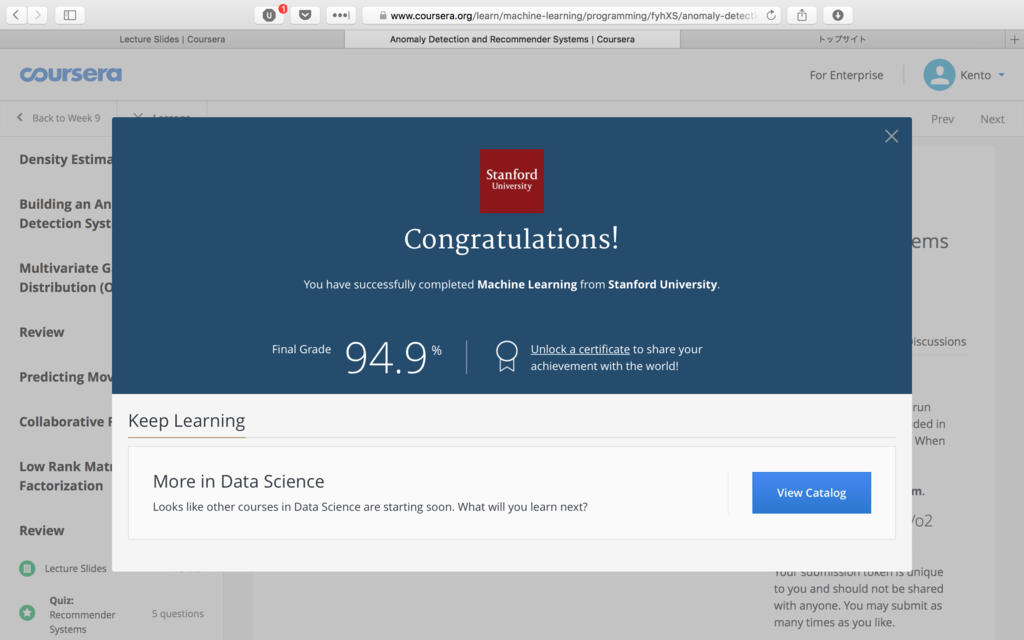Open the Low Rank Matrix Factorization section

click(65, 476)
